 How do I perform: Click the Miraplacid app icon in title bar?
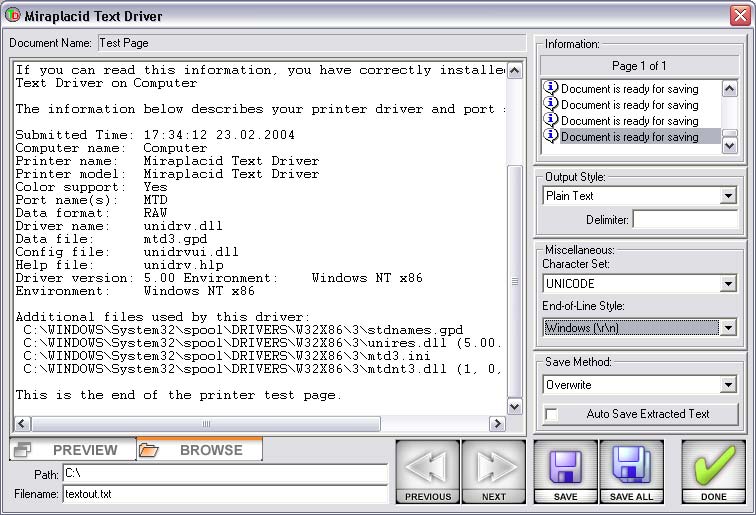13,15
